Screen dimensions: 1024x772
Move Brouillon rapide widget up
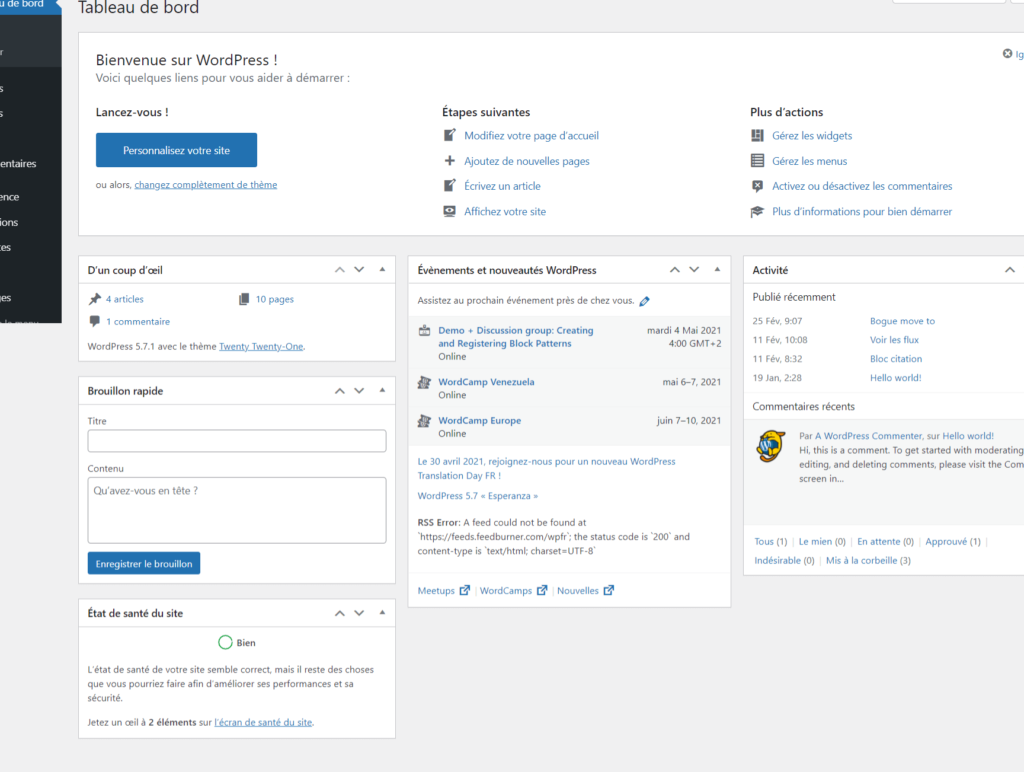[340, 391]
